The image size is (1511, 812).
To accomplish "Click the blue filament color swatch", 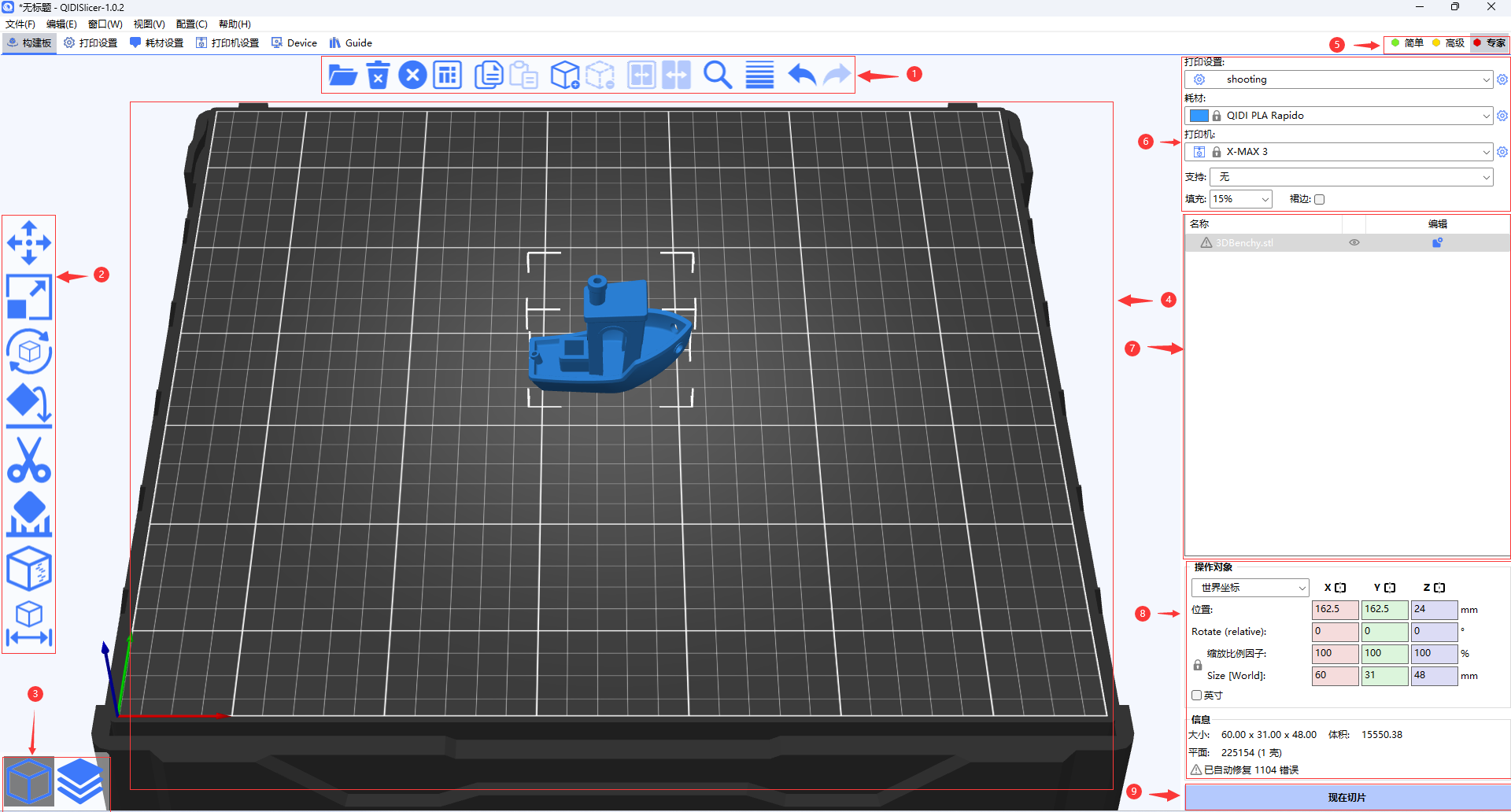I will (x=1199, y=116).
